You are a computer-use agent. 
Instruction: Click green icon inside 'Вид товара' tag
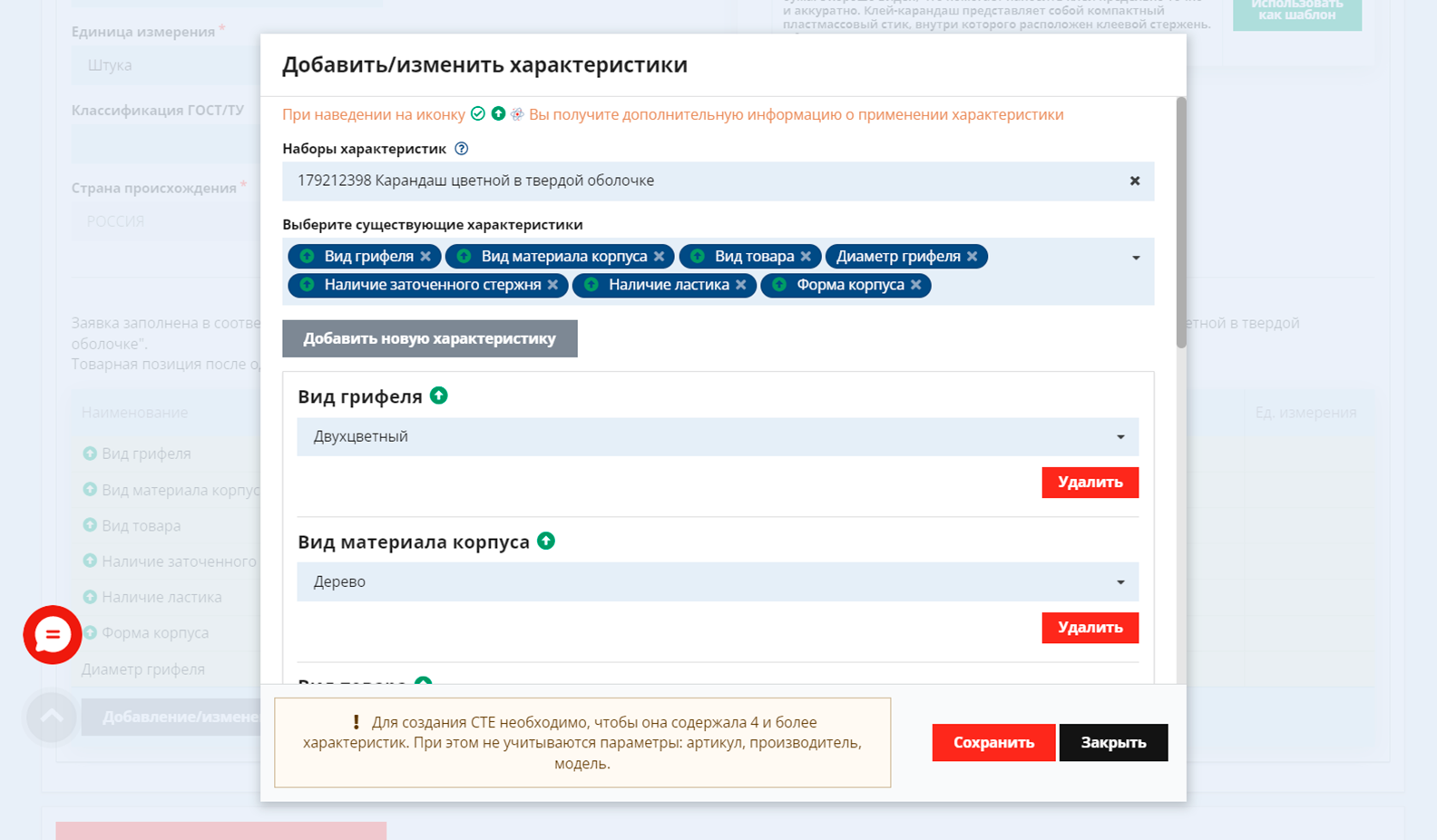tap(697, 257)
